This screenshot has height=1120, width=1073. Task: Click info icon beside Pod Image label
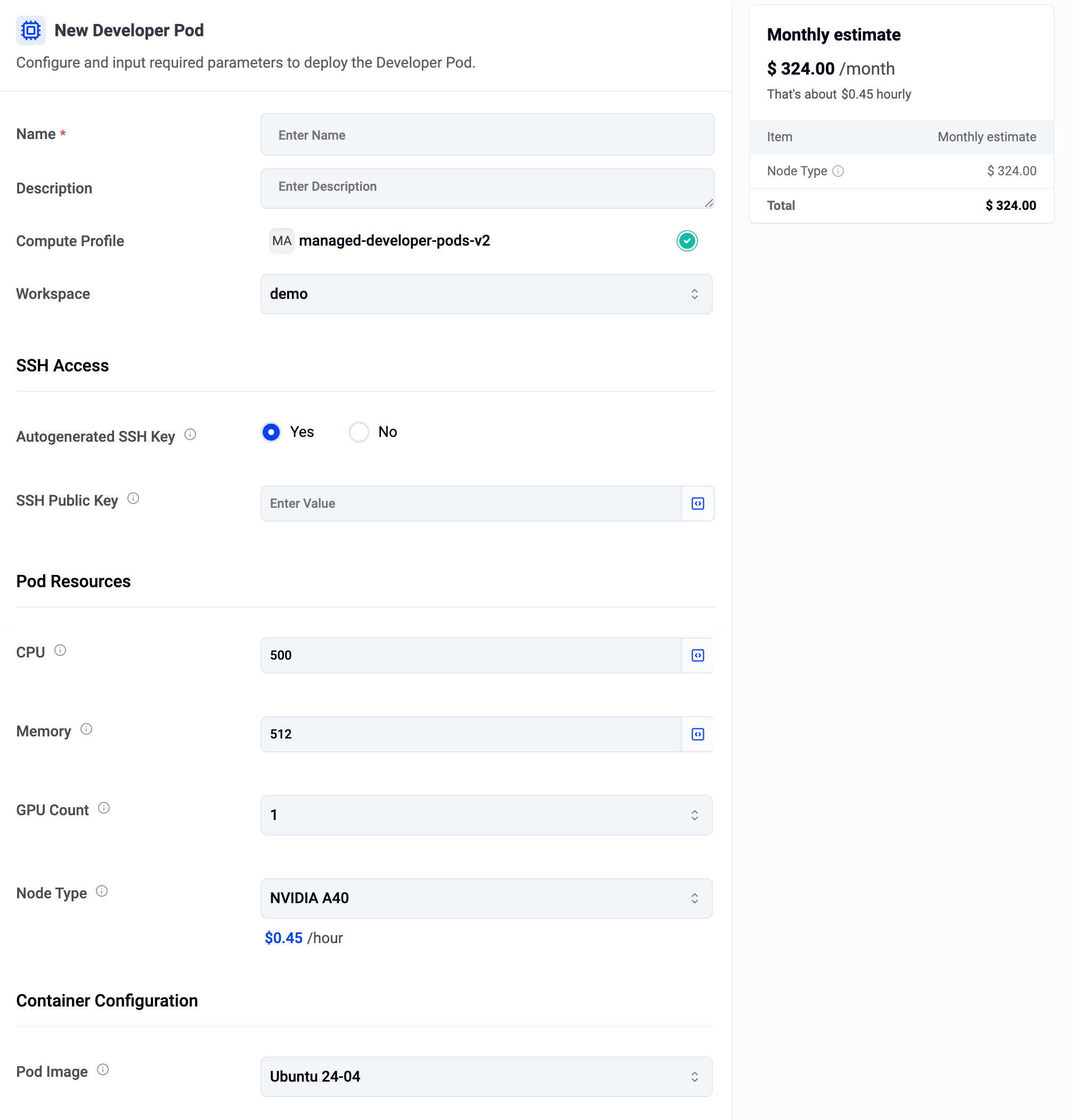[x=103, y=1070]
